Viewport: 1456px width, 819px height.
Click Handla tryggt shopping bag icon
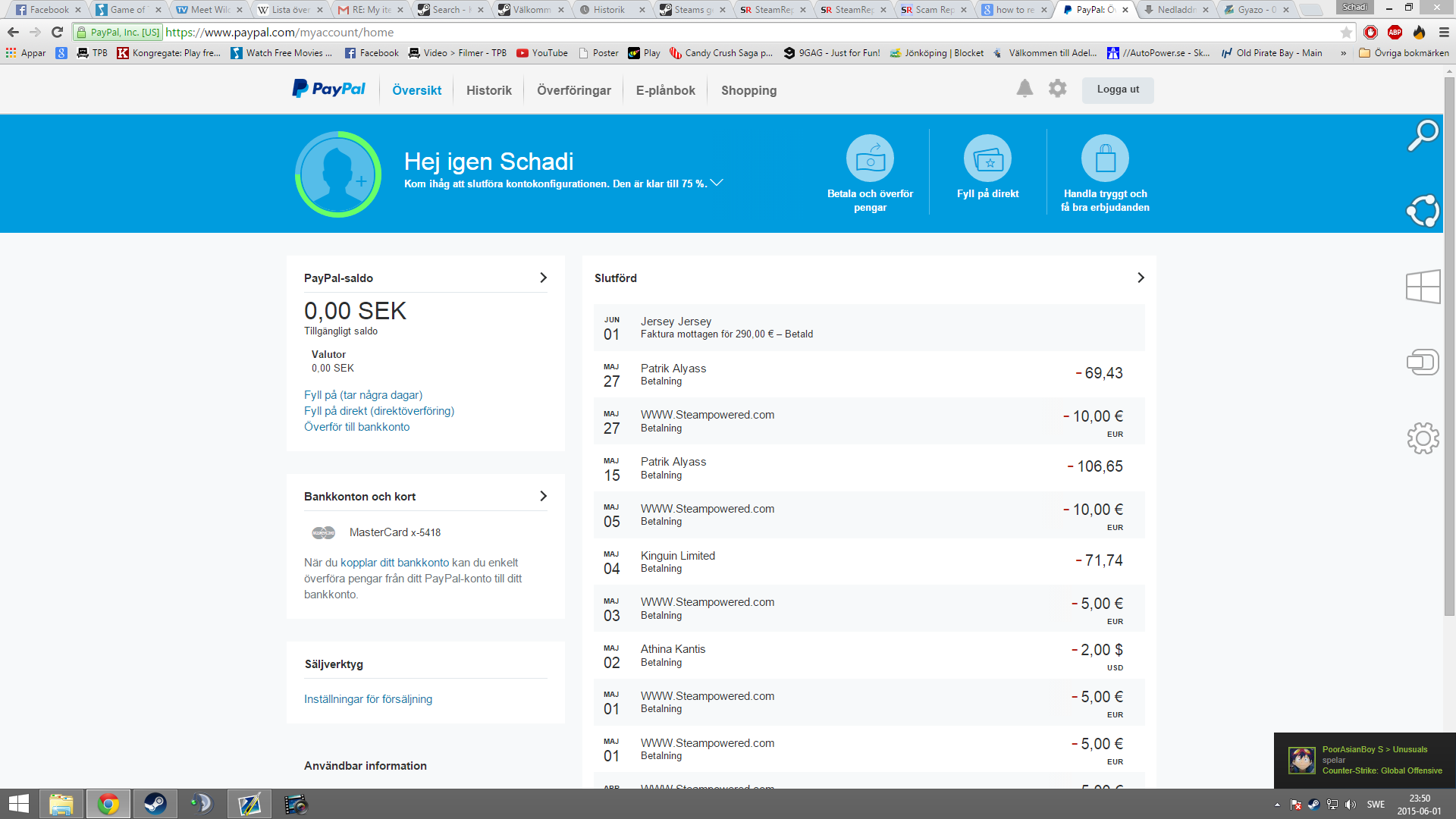pyautogui.click(x=1105, y=158)
